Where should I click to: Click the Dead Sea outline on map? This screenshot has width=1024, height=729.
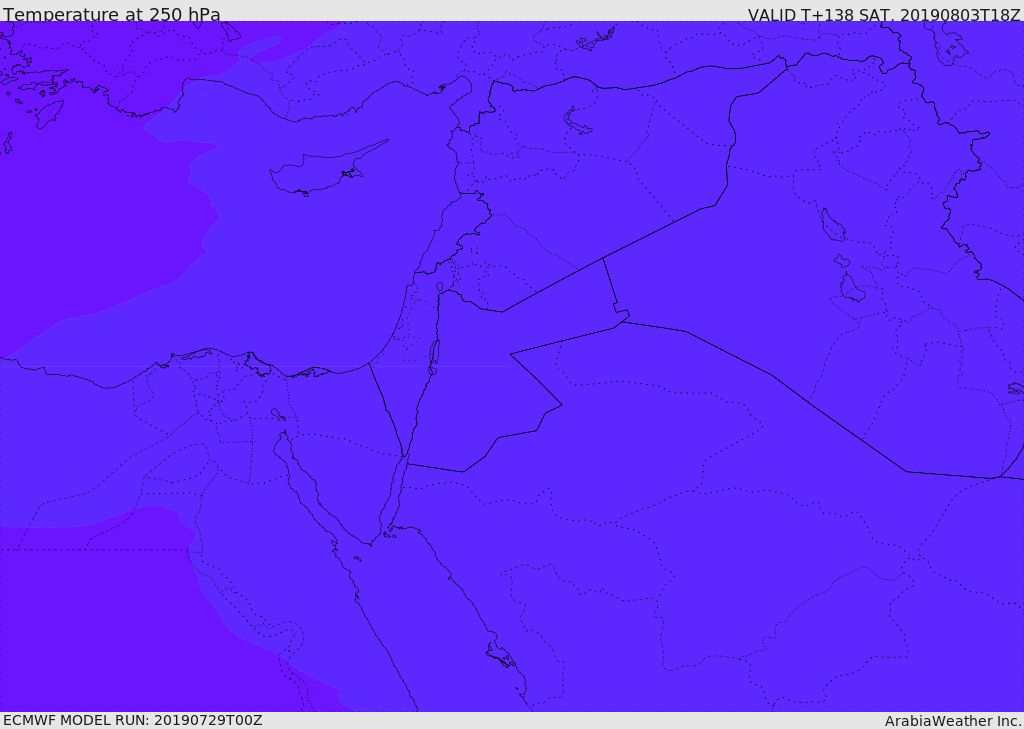434,358
